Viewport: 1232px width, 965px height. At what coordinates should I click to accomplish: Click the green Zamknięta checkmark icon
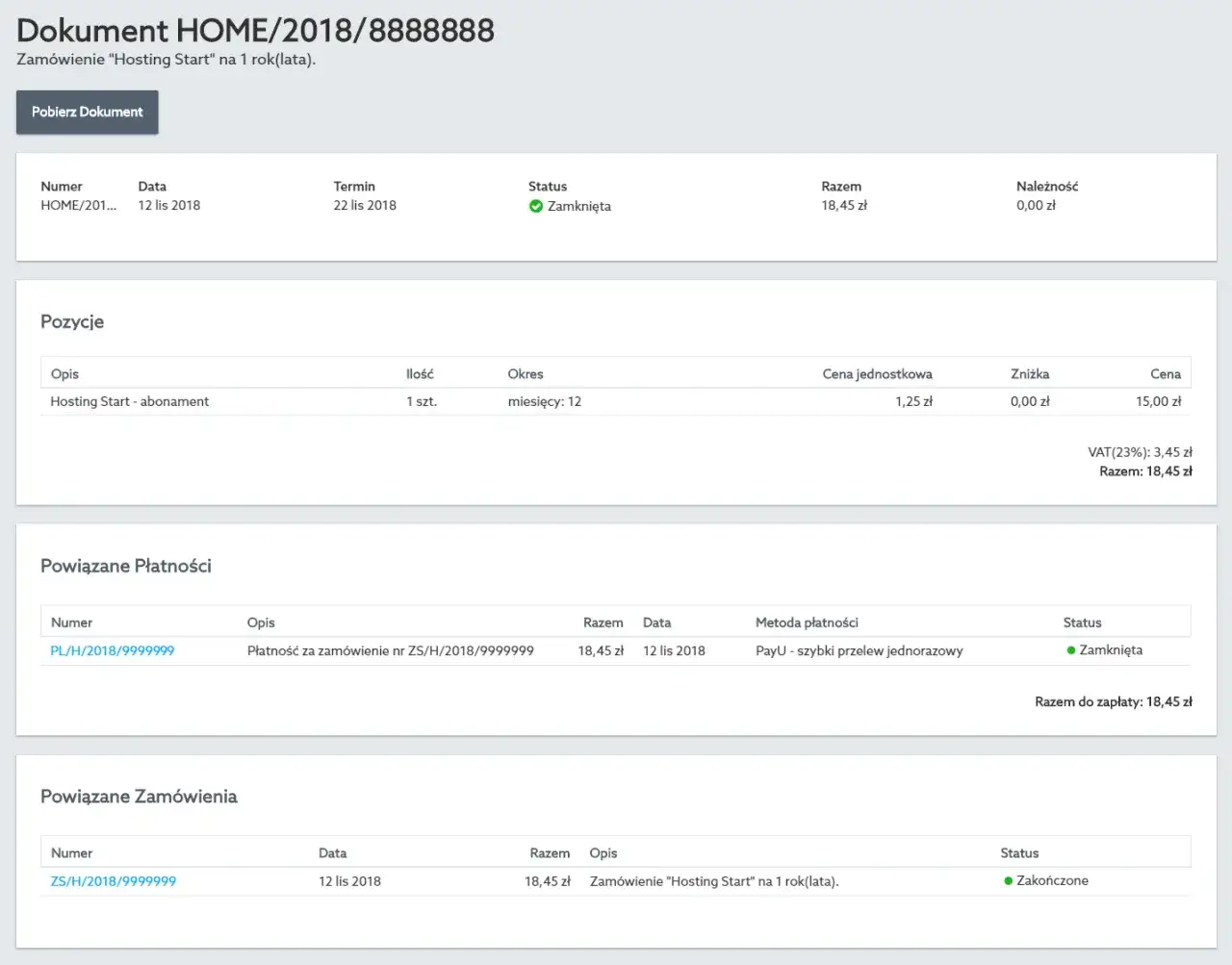pos(536,206)
